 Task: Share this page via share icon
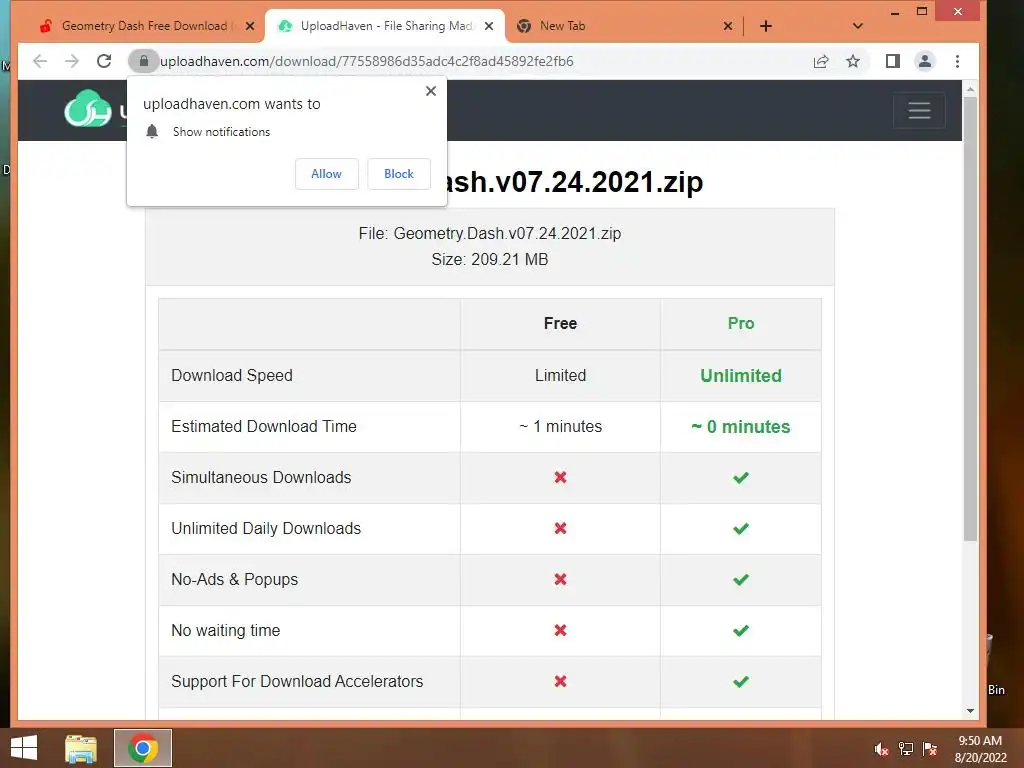pos(821,61)
